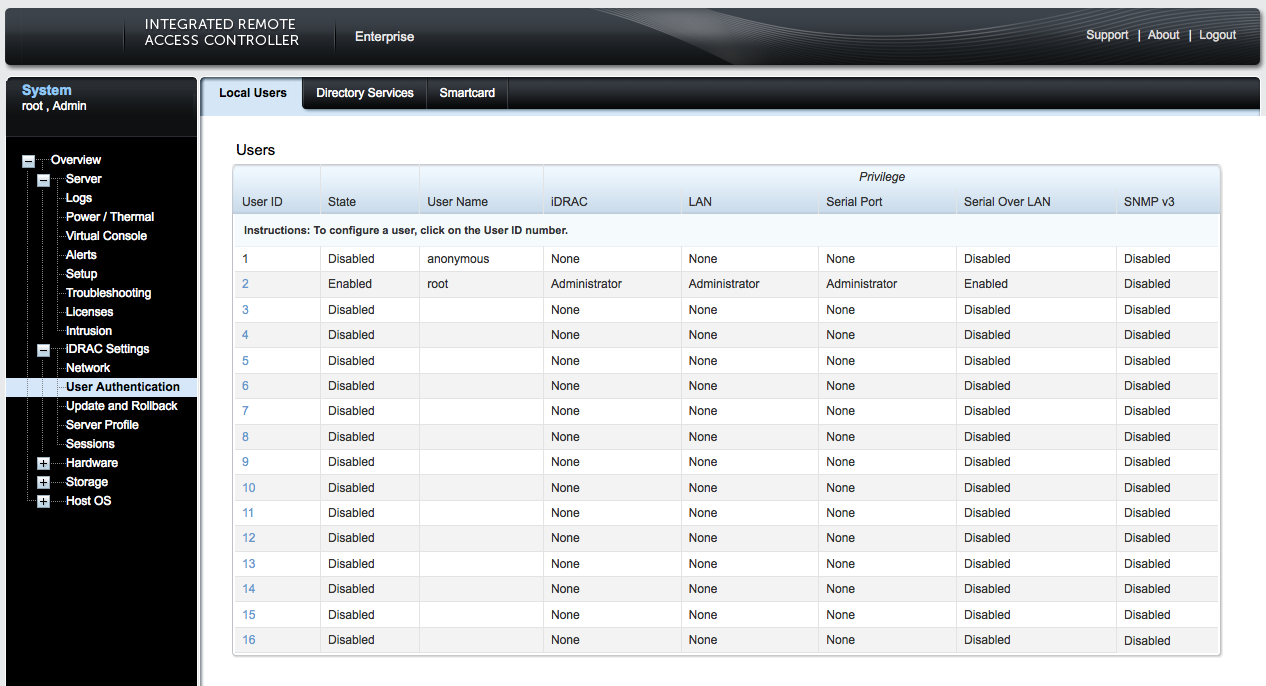This screenshot has width=1266, height=686.
Task: Select Update and Rollback in sidebar
Action: [x=121, y=406]
